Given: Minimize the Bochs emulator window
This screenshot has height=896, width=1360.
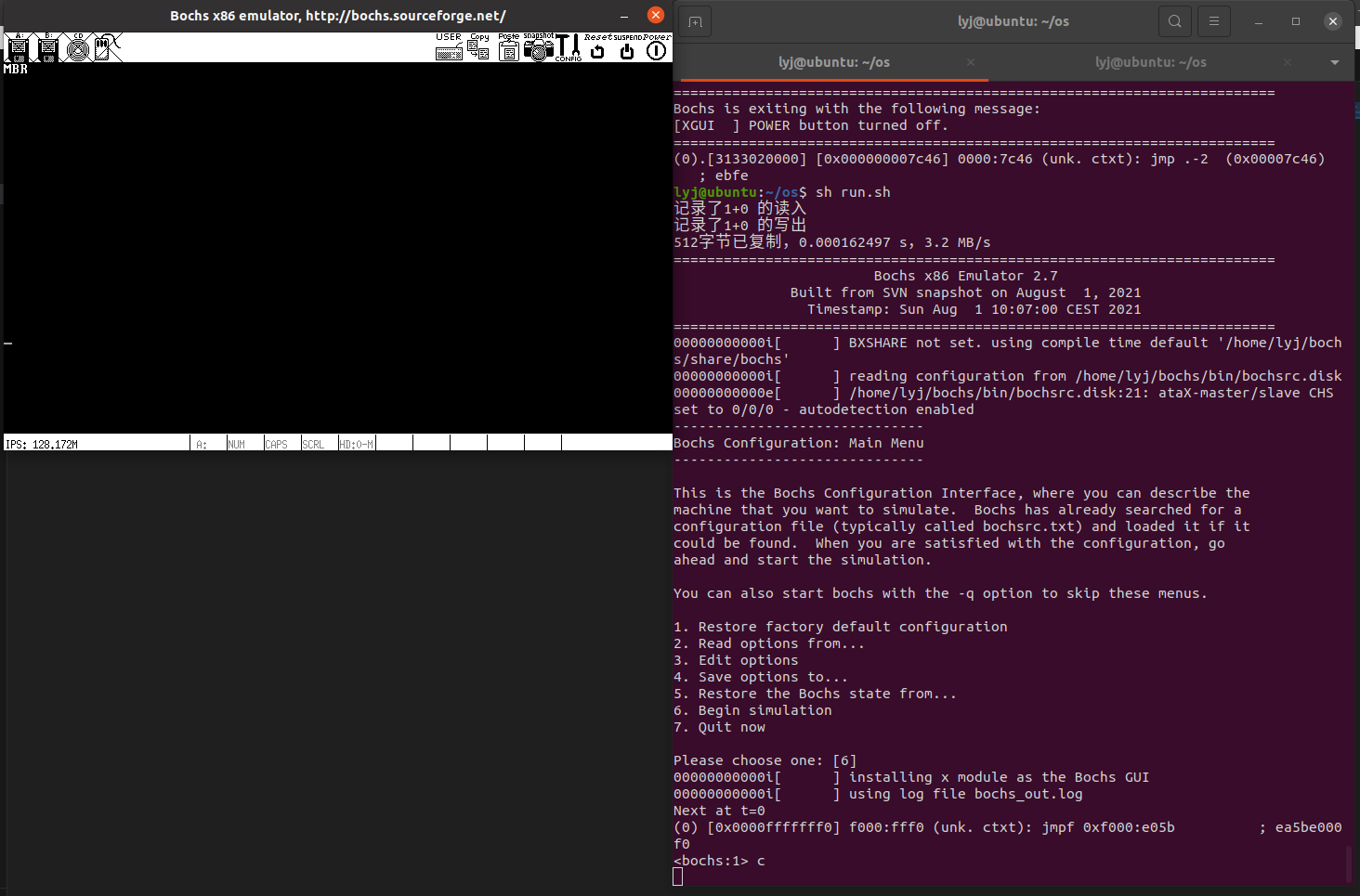Looking at the screenshot, I should tap(624, 16).
